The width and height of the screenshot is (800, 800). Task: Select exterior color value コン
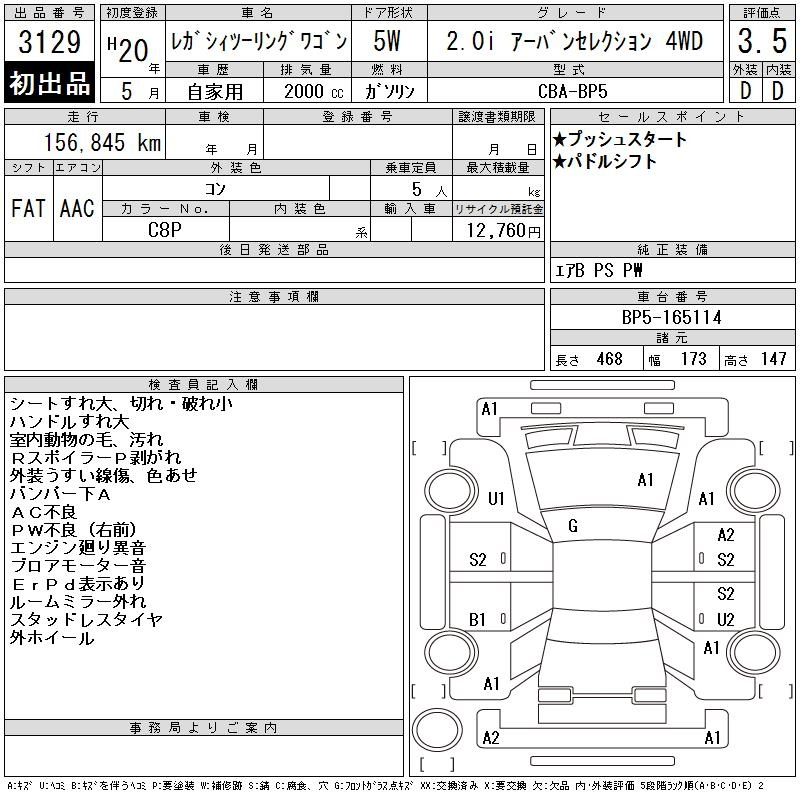click(x=215, y=189)
